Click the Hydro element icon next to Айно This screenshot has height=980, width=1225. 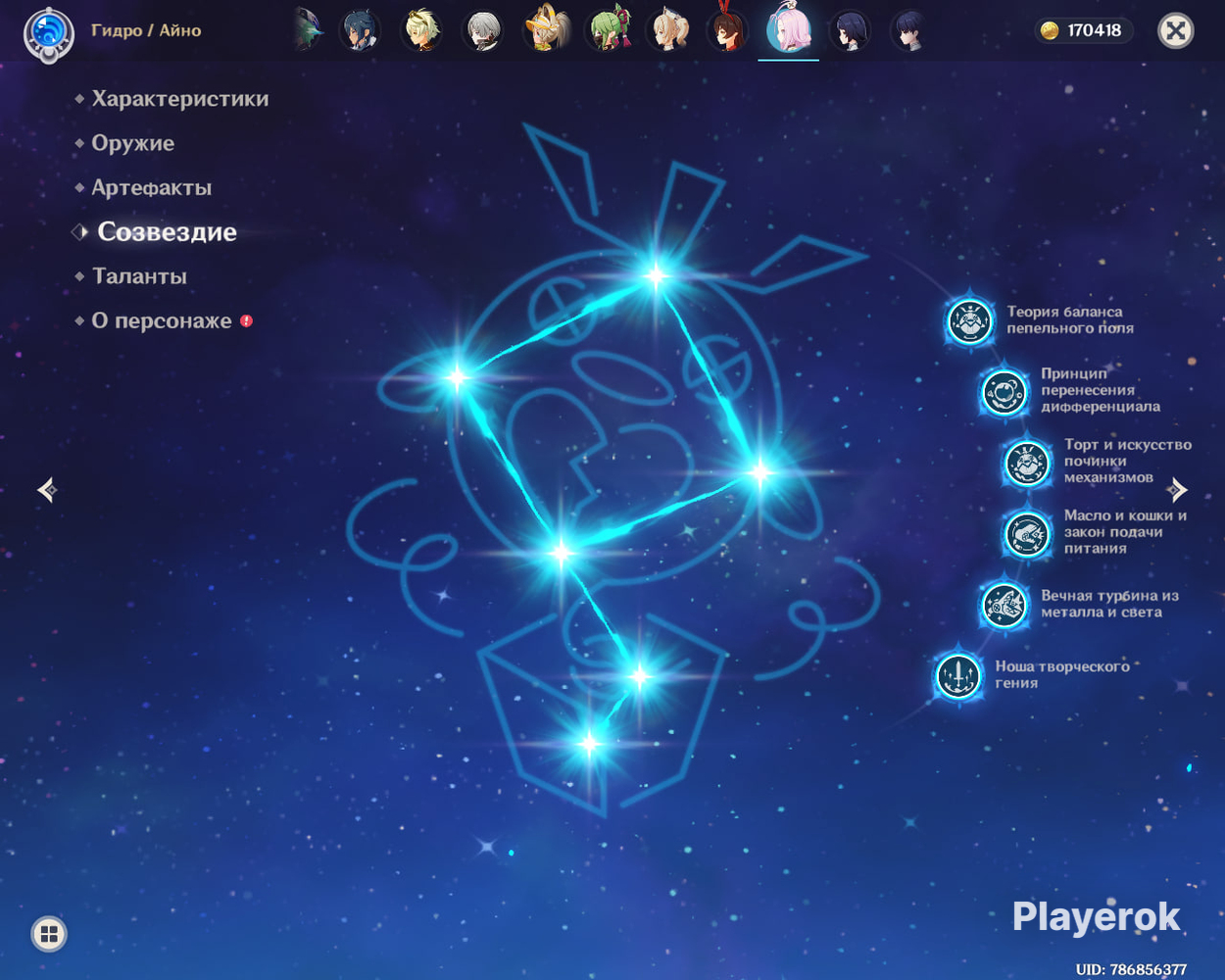[x=48, y=32]
